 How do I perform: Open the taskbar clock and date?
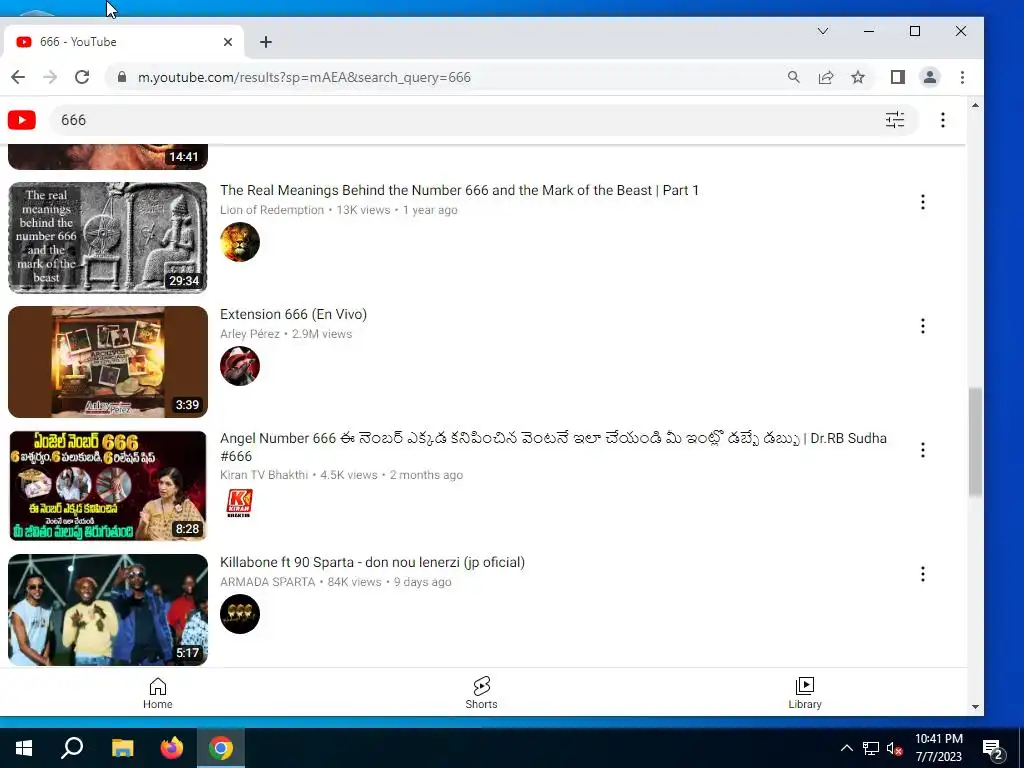(938, 748)
